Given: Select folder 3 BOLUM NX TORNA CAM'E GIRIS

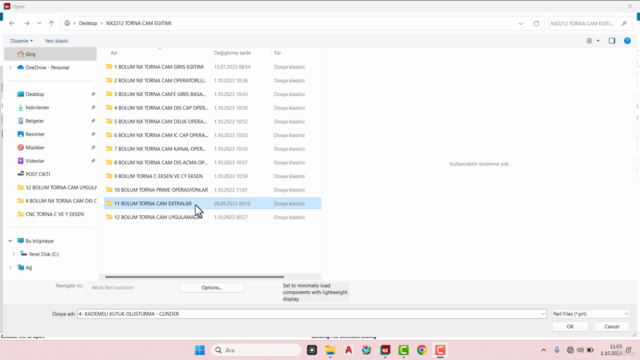Looking at the screenshot, I should pyautogui.click(x=160, y=94).
